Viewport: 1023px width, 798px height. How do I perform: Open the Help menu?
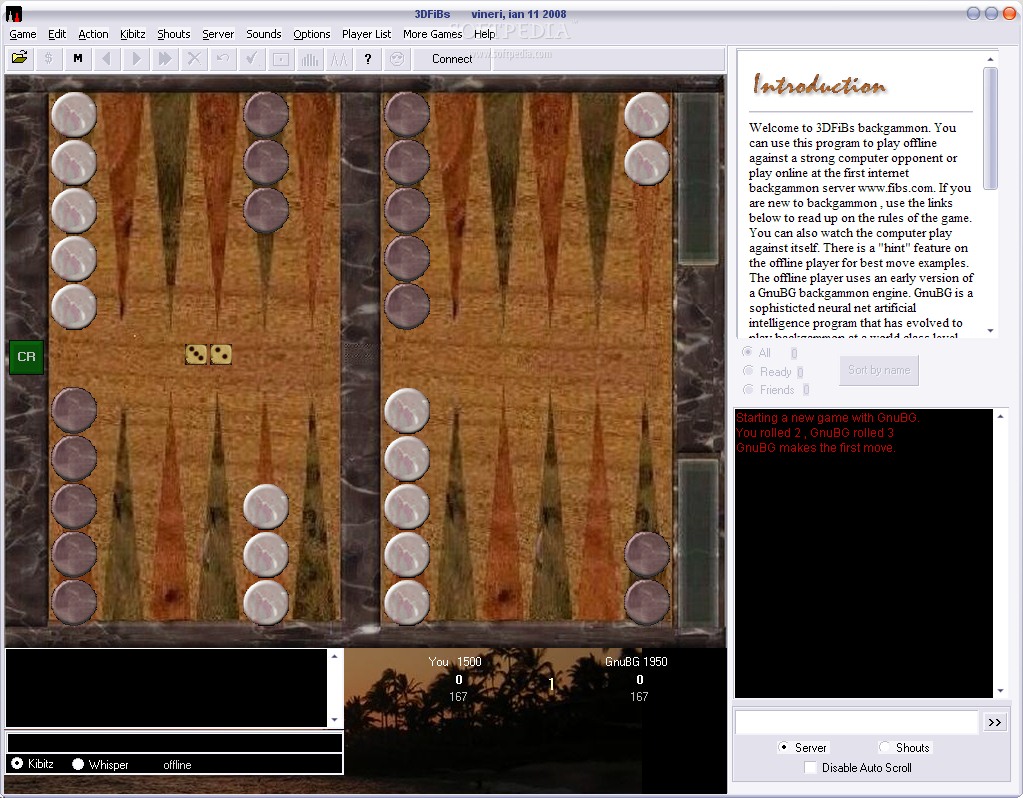(484, 34)
